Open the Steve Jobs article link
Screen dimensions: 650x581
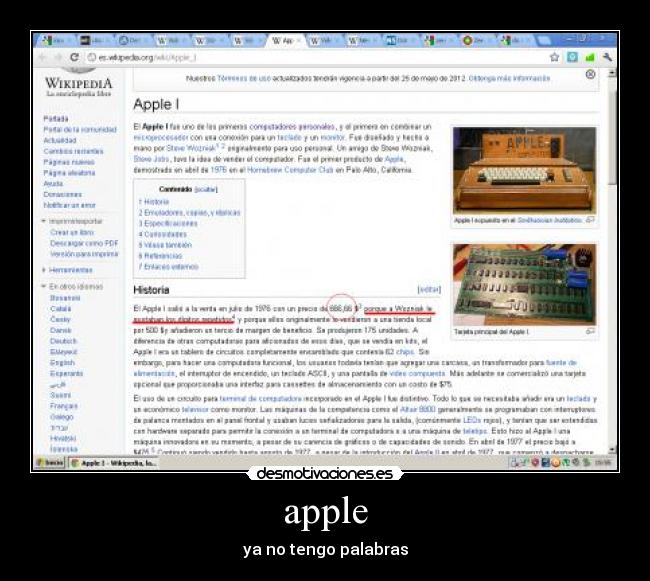pyautogui.click(x=151, y=159)
